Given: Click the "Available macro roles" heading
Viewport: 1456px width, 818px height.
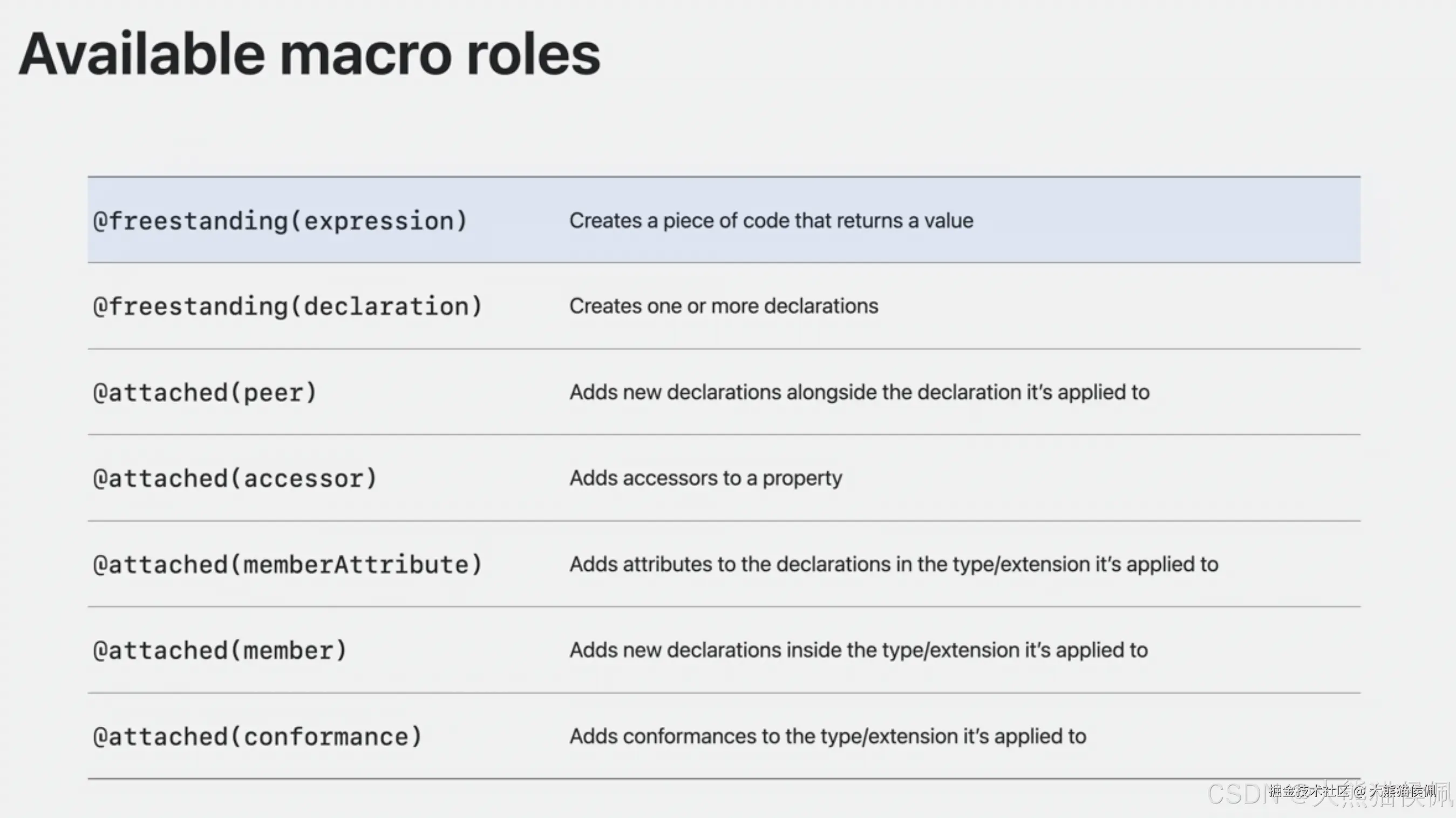Looking at the screenshot, I should tap(309, 55).
